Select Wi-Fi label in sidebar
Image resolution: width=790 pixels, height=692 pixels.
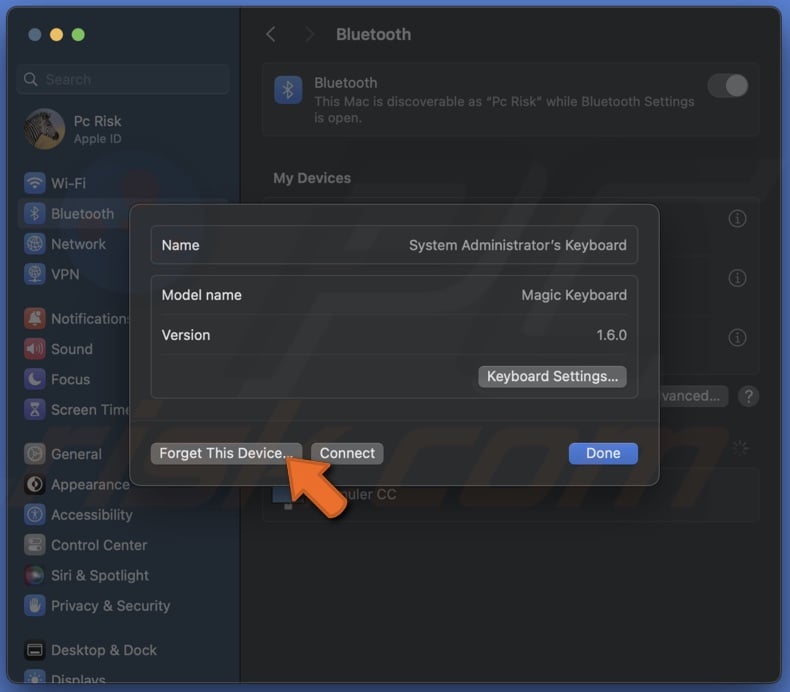69,183
